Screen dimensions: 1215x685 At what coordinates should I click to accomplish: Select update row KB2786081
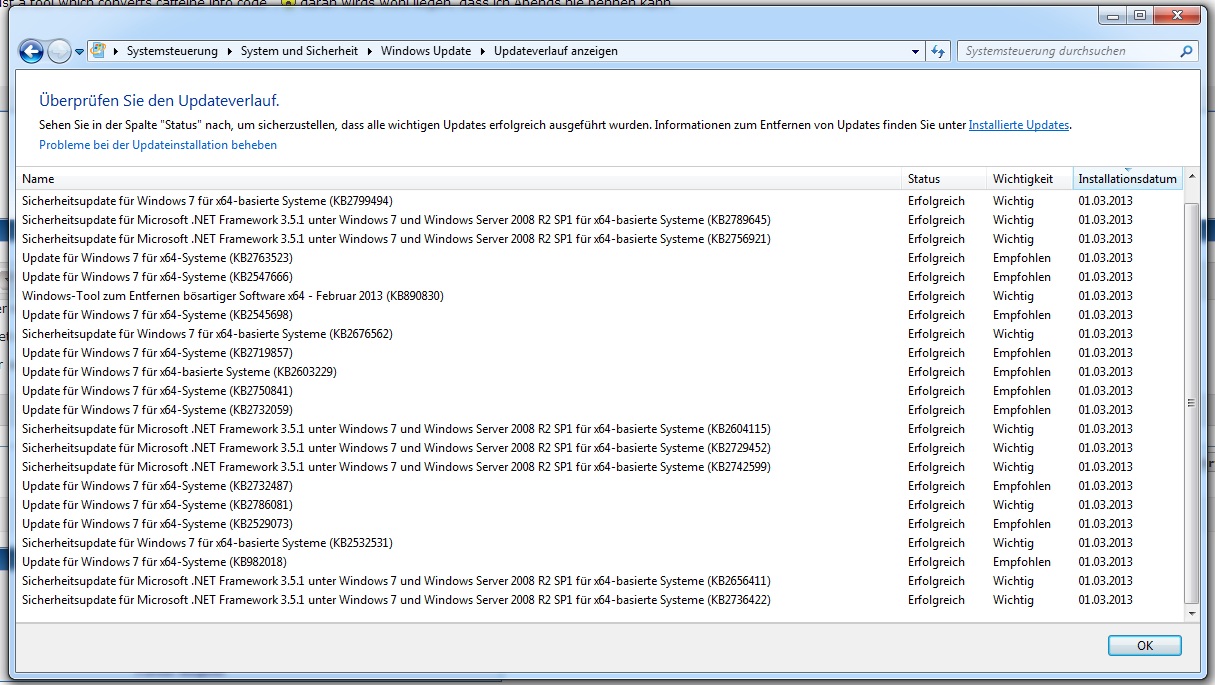point(599,505)
